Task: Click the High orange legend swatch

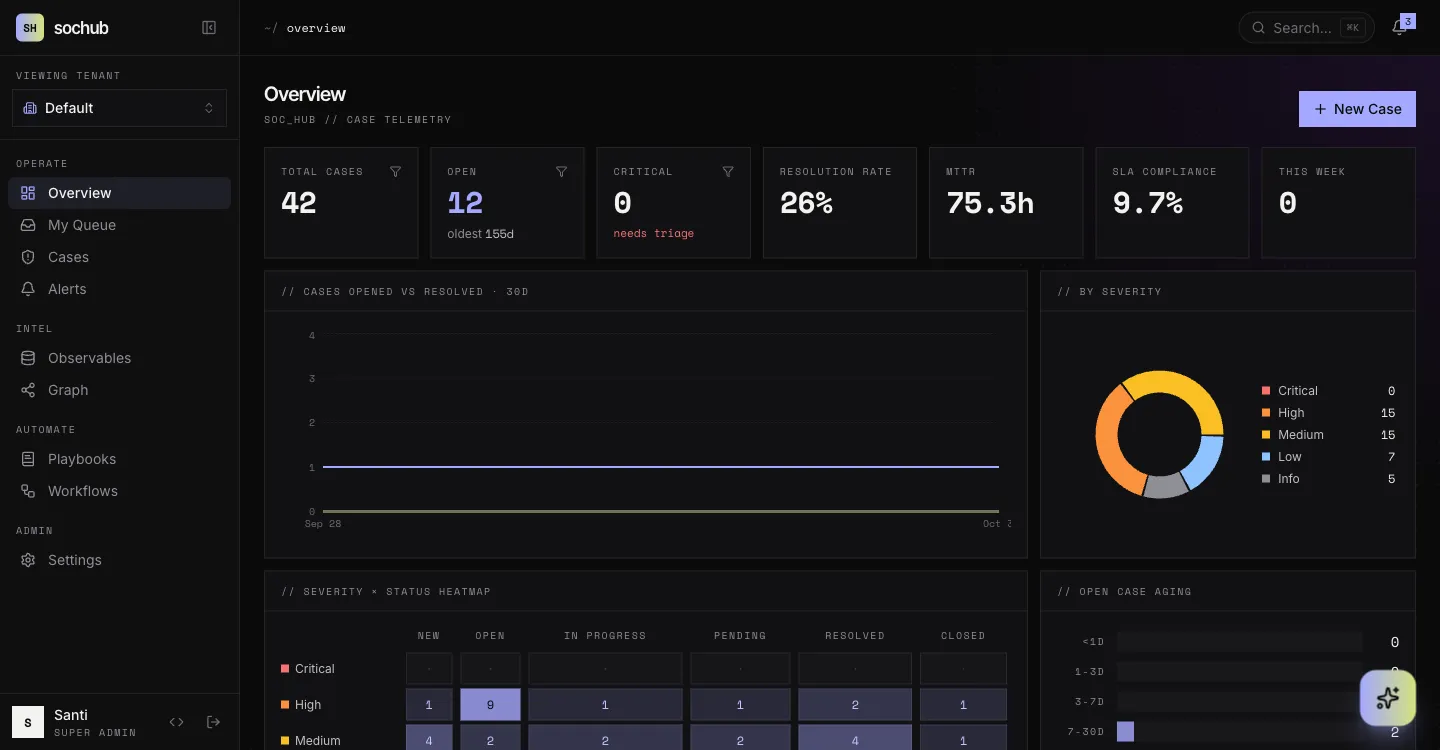Action: 1266,413
